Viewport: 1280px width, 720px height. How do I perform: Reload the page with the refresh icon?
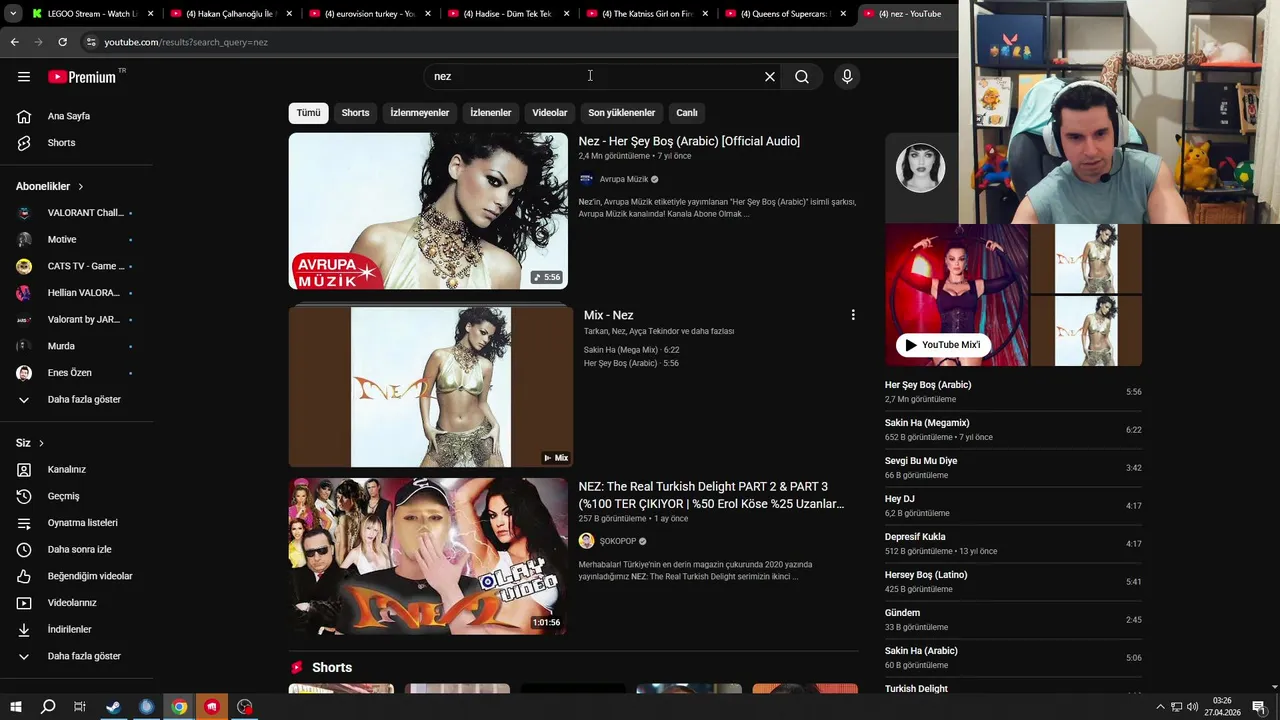[62, 42]
